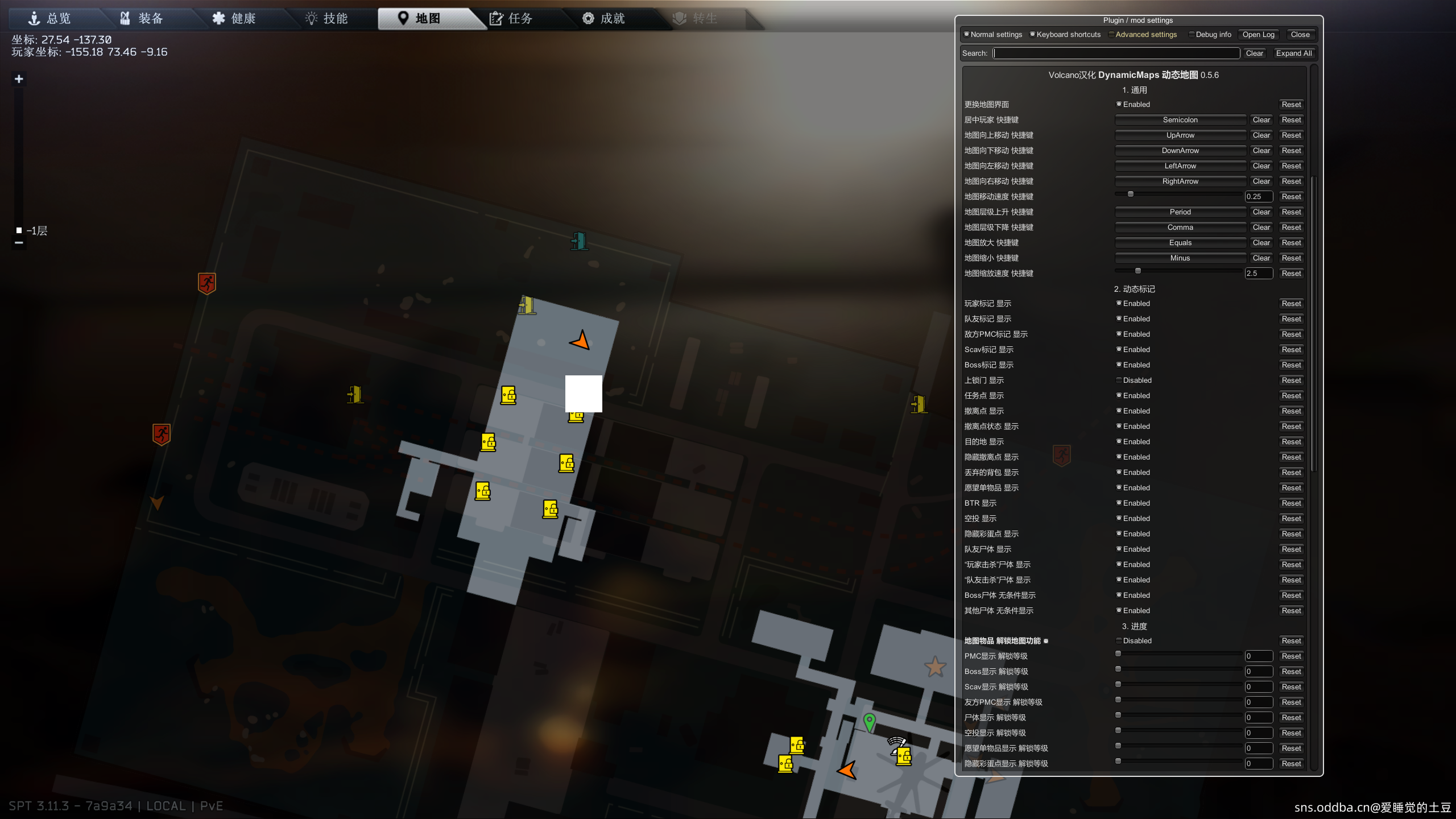The width and height of the screenshot is (1456, 819).
Task: Change the Semicolon keybind button
Action: coord(1180,120)
